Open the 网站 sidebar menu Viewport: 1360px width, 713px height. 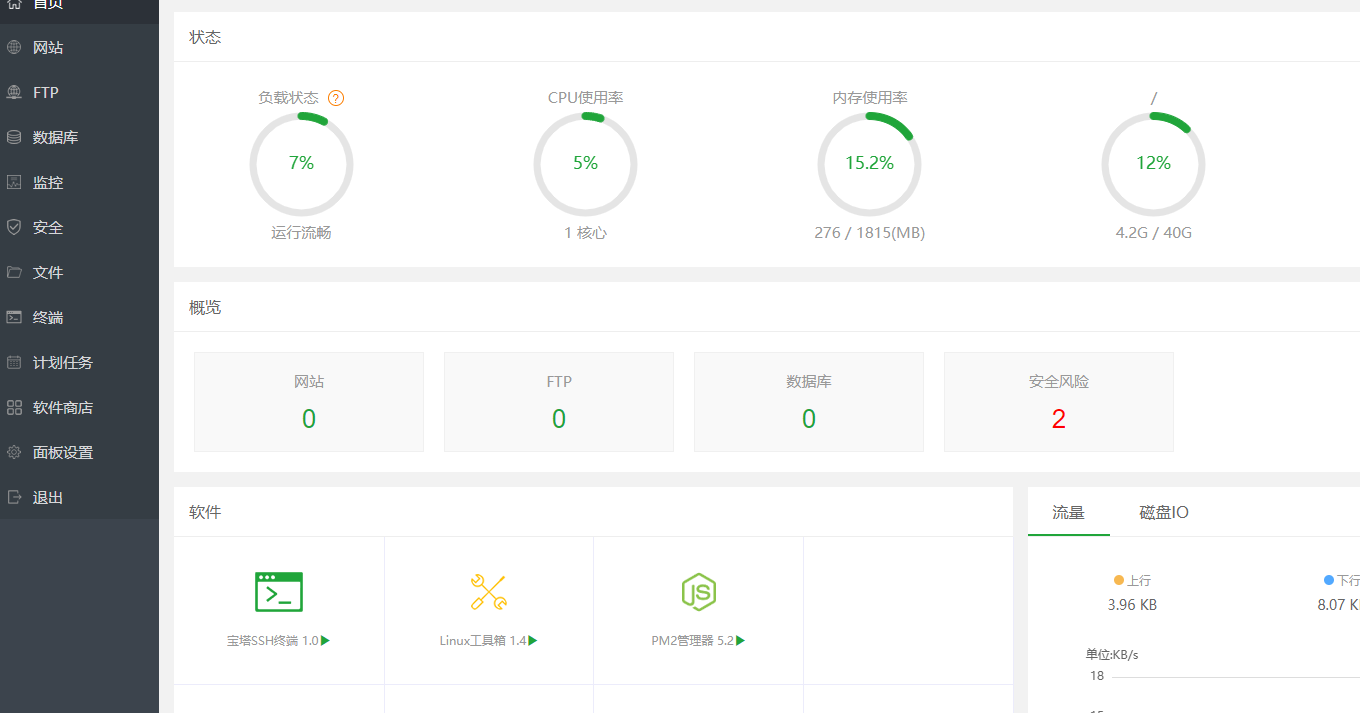click(x=79, y=47)
